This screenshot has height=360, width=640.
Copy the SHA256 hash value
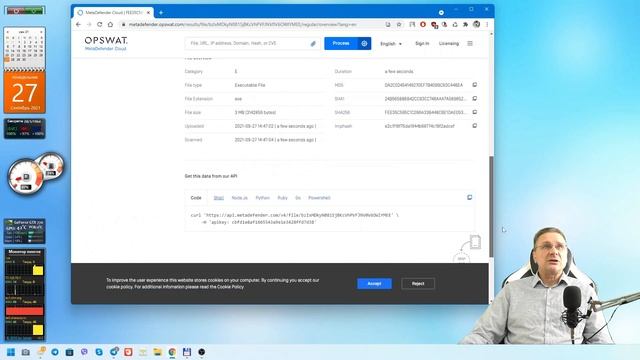pyautogui.click(x=475, y=112)
